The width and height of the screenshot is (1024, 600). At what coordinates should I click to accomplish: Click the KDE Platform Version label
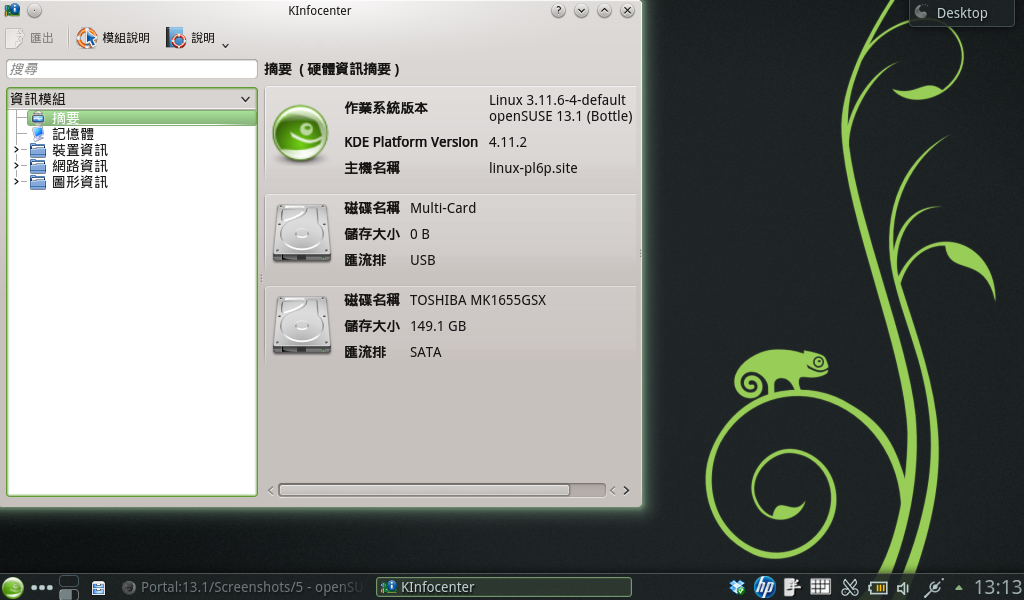coord(411,142)
